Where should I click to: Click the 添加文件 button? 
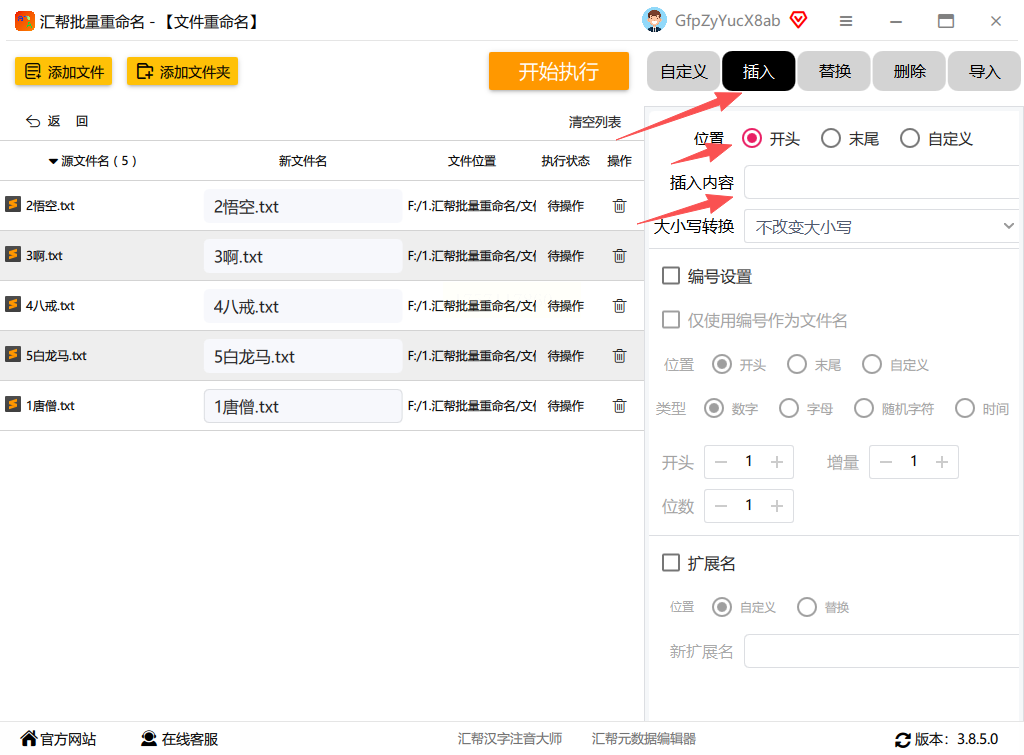point(63,71)
